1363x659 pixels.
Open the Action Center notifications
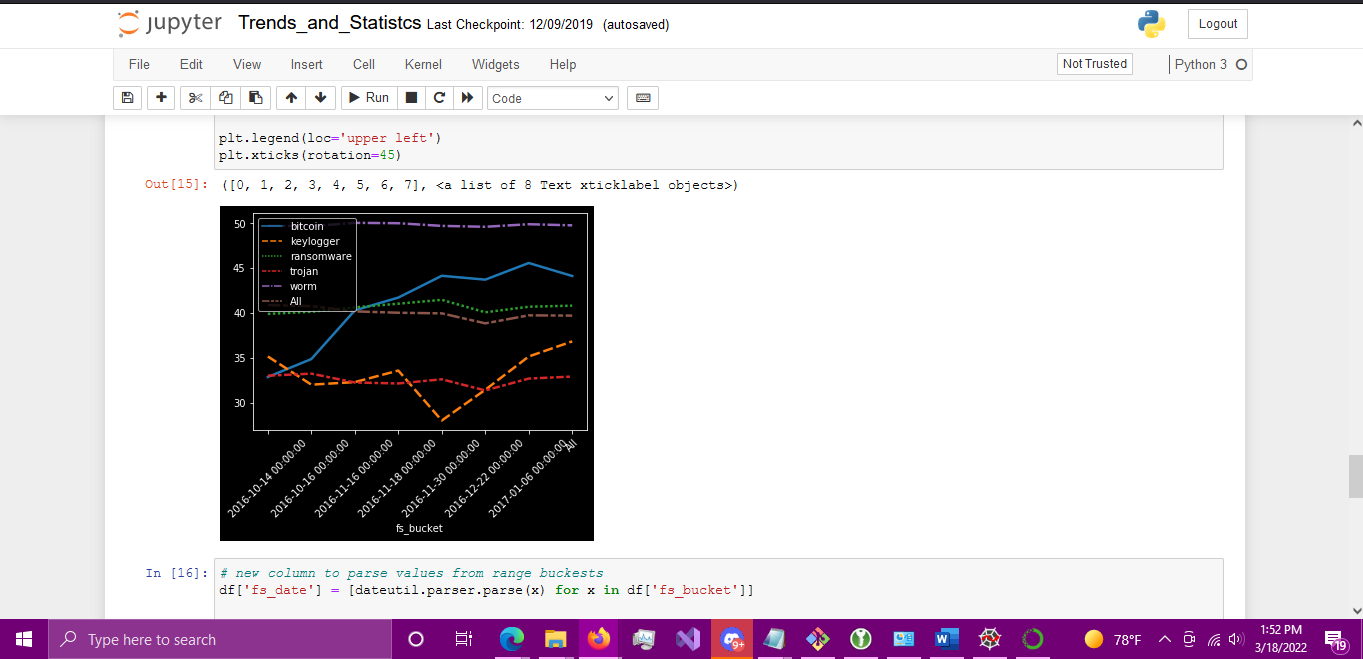(1336, 639)
